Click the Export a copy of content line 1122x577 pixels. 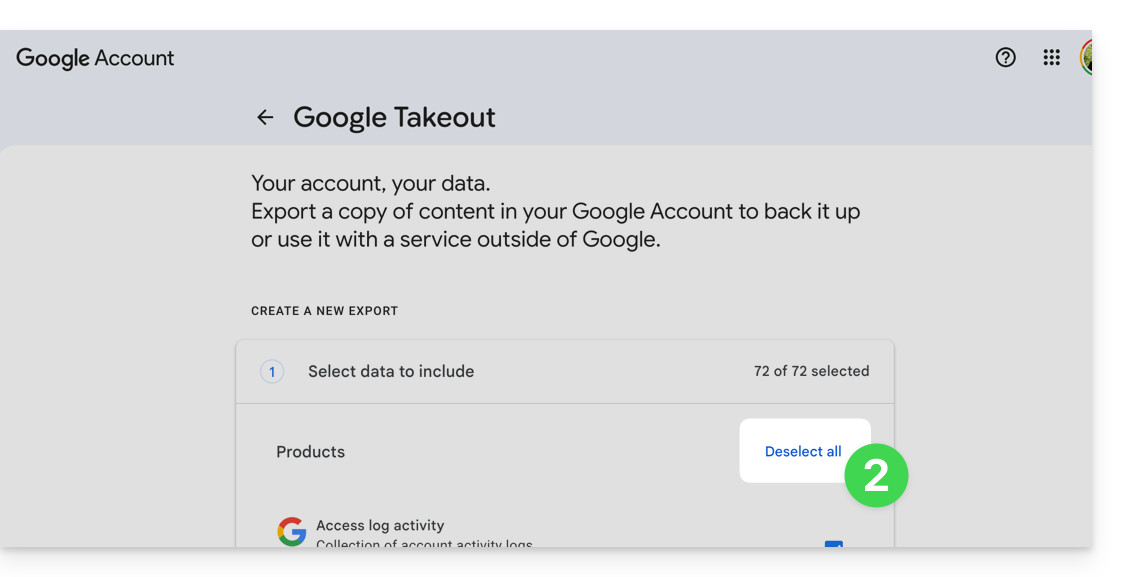tap(555, 212)
